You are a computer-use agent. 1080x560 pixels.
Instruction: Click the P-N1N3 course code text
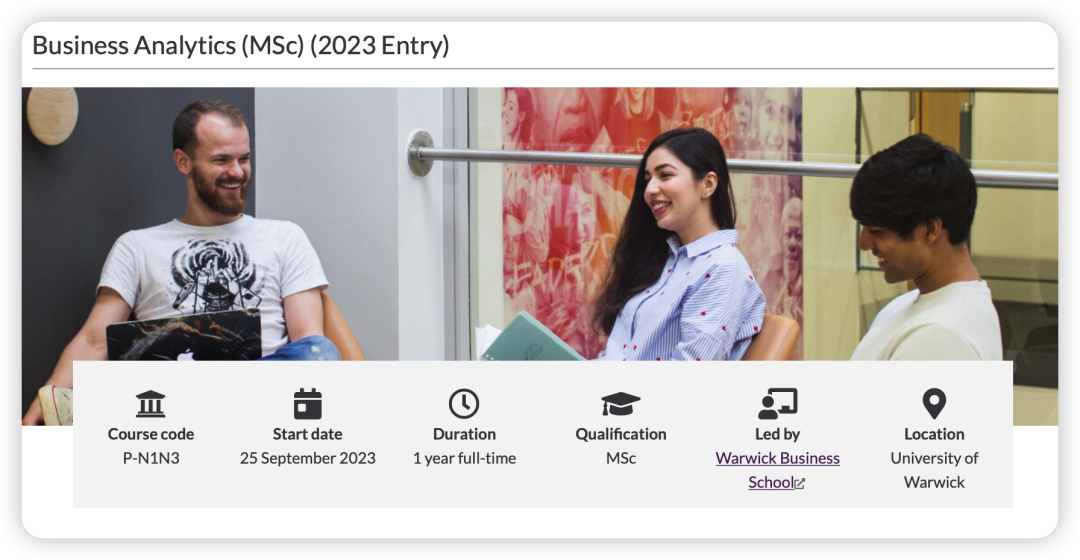[x=151, y=458]
